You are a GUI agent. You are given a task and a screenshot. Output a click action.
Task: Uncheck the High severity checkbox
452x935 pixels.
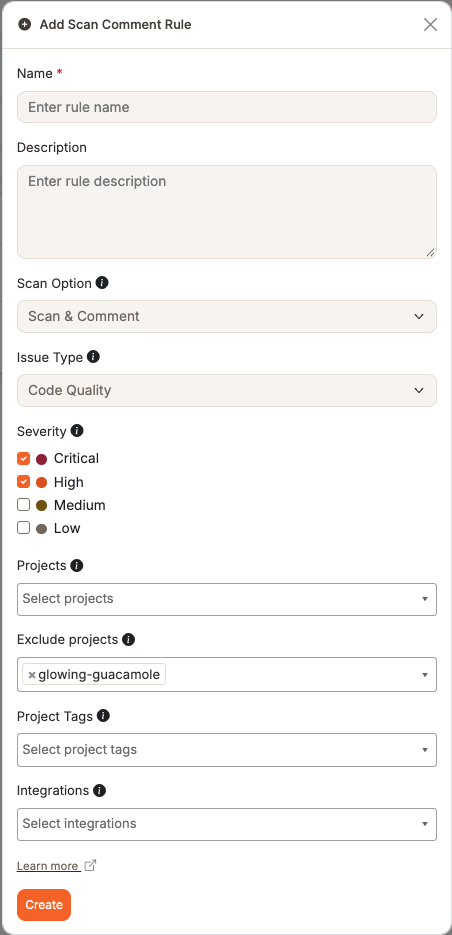point(23,482)
